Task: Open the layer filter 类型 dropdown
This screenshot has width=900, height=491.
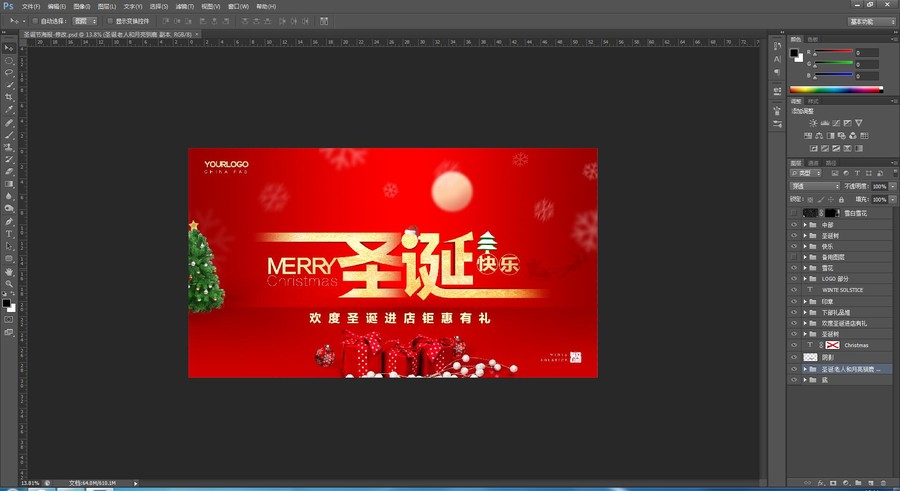Action: tap(806, 173)
